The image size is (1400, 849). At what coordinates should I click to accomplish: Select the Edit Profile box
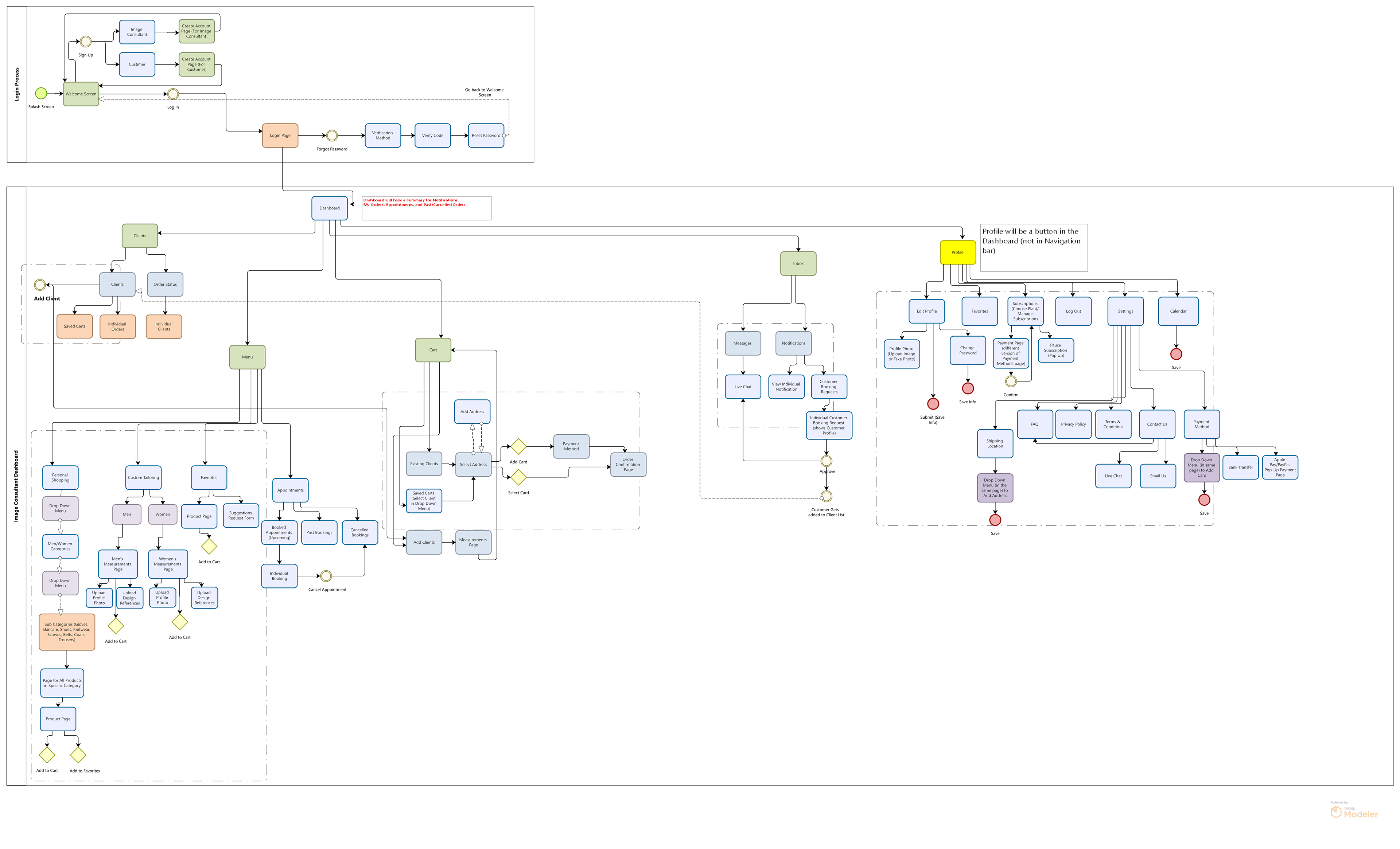[x=927, y=311]
